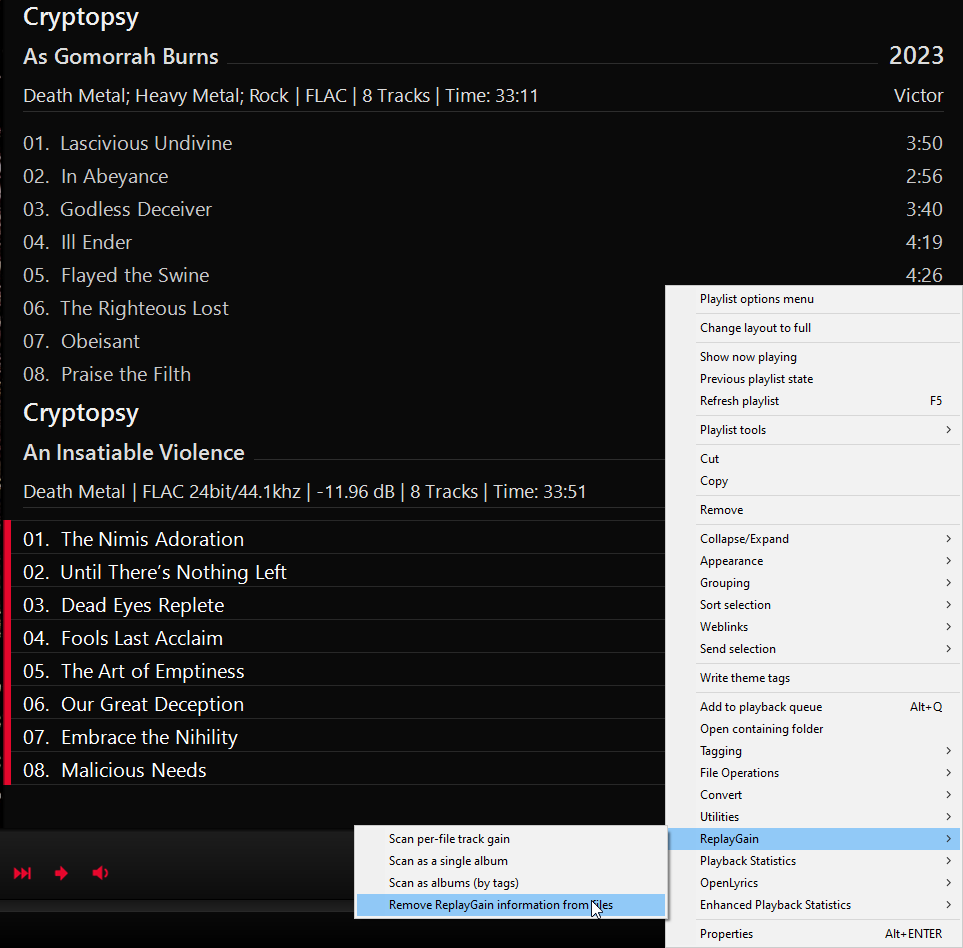This screenshot has height=948, width=963.
Task: Expand the Collapse/Expand submenu
Action: click(814, 538)
